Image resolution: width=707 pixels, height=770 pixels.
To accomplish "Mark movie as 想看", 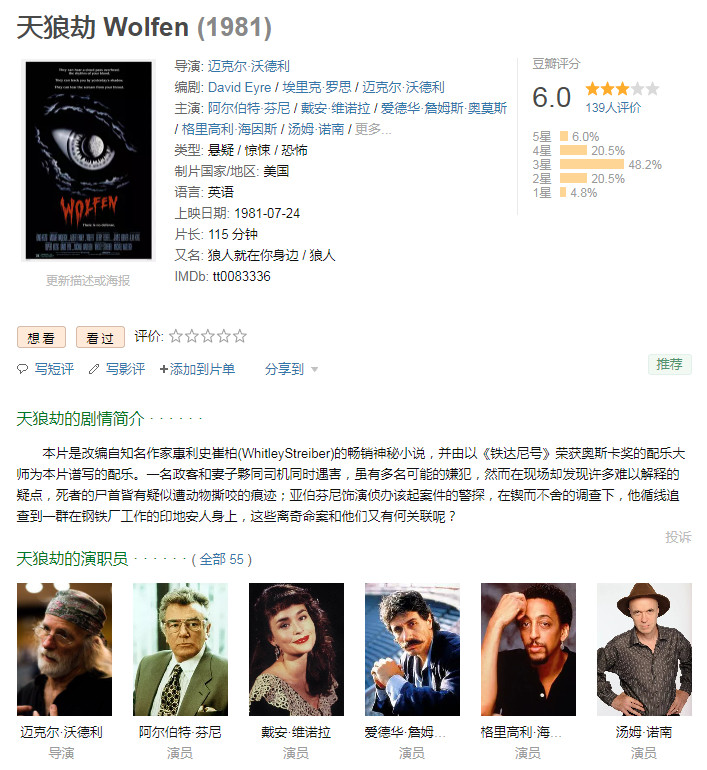I will point(41,337).
